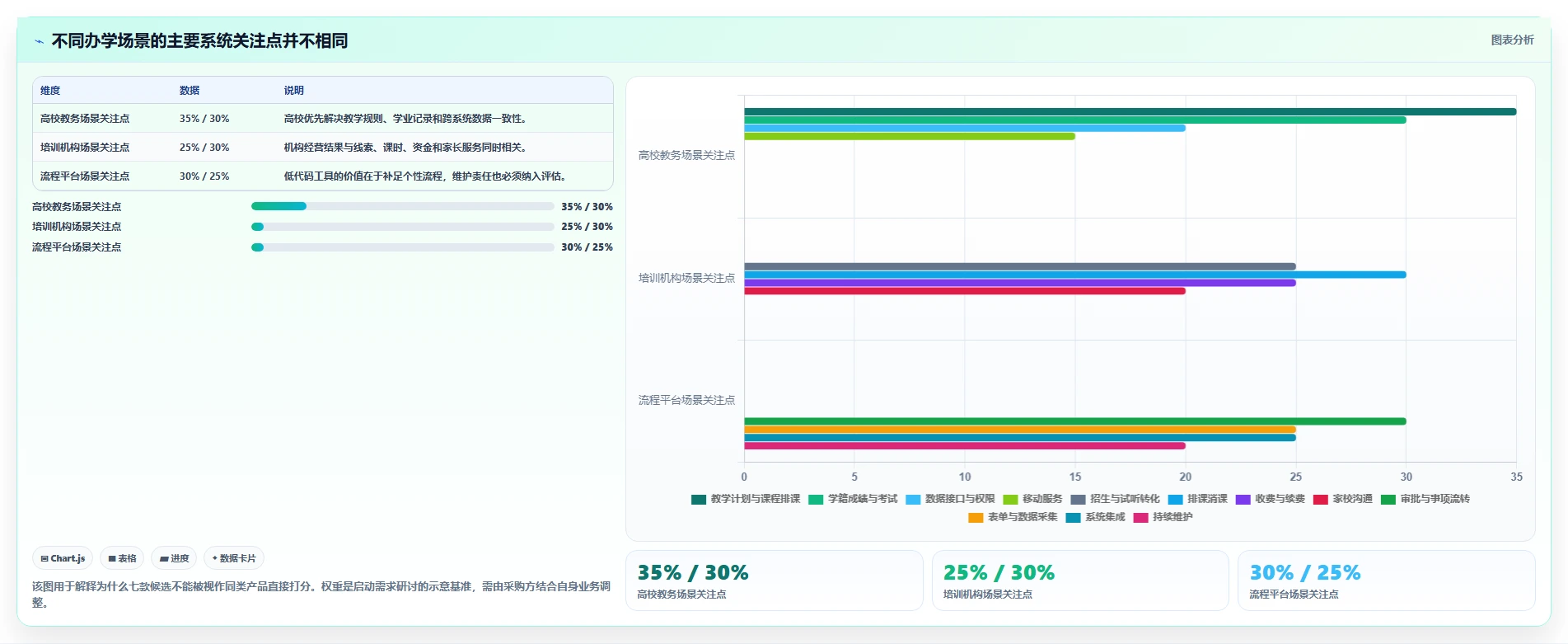This screenshot has height=644, width=1568.
Task: Click the orange 表单与数据采集 bar
Action: pos(1020,430)
